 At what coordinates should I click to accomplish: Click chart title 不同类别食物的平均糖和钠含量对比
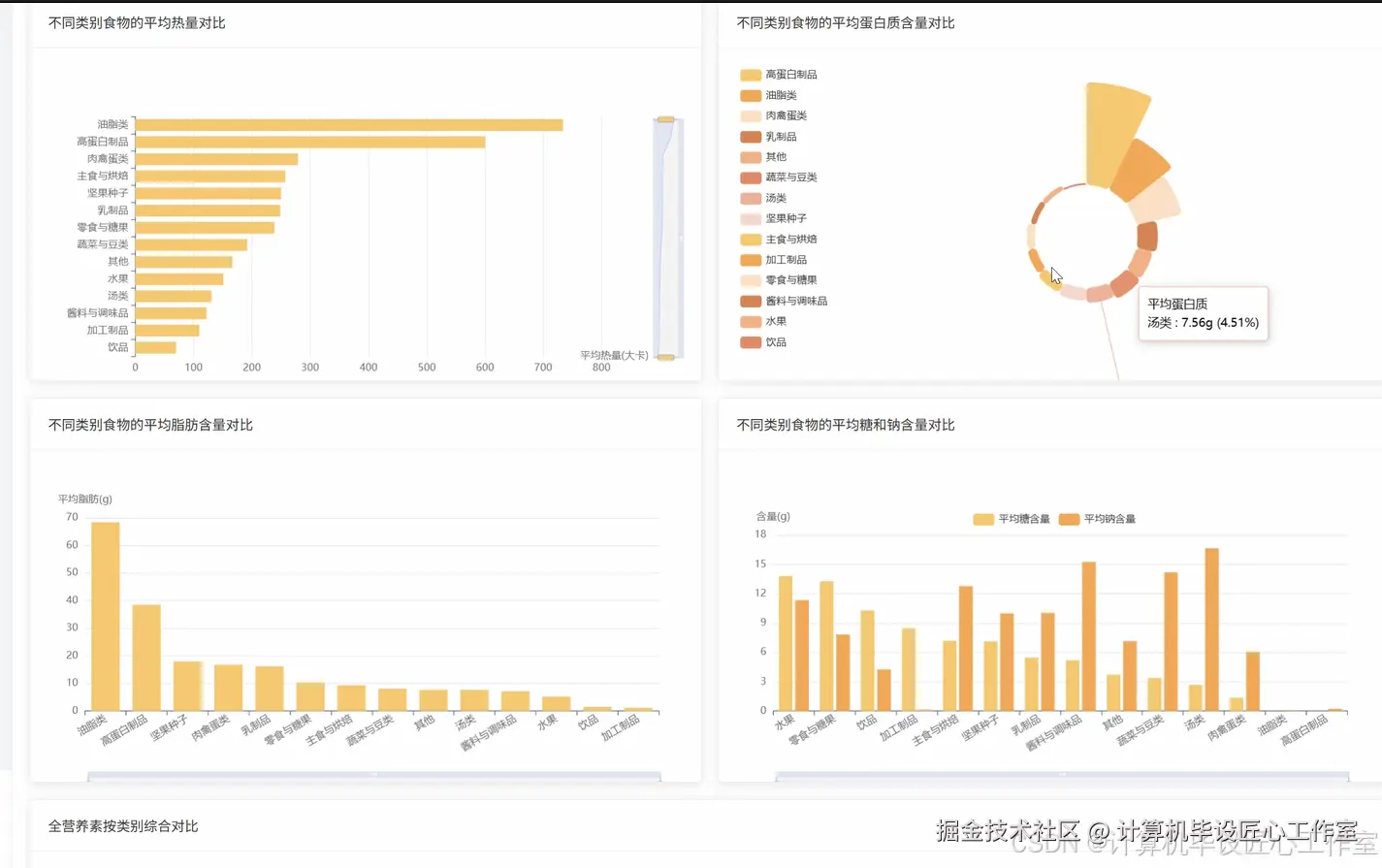846,425
